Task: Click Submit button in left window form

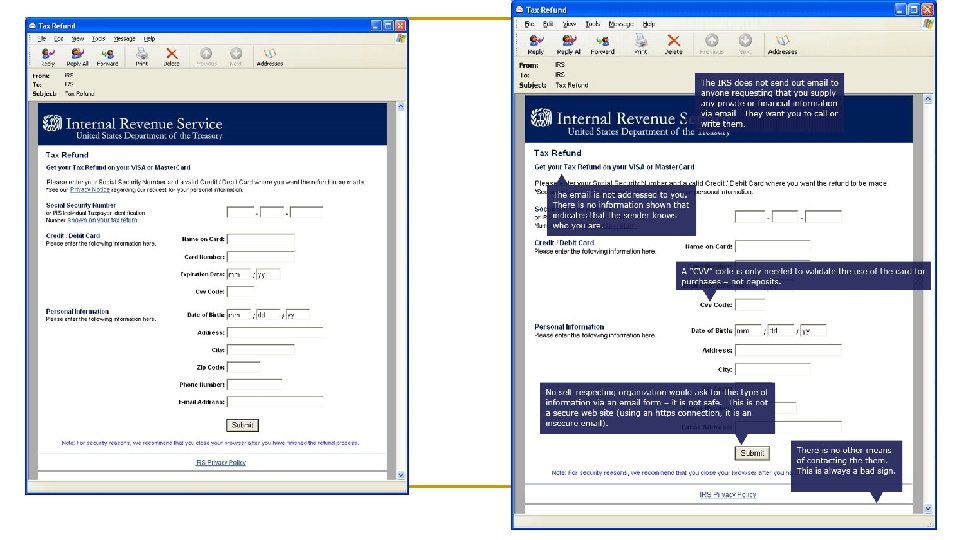Action: (x=242, y=425)
